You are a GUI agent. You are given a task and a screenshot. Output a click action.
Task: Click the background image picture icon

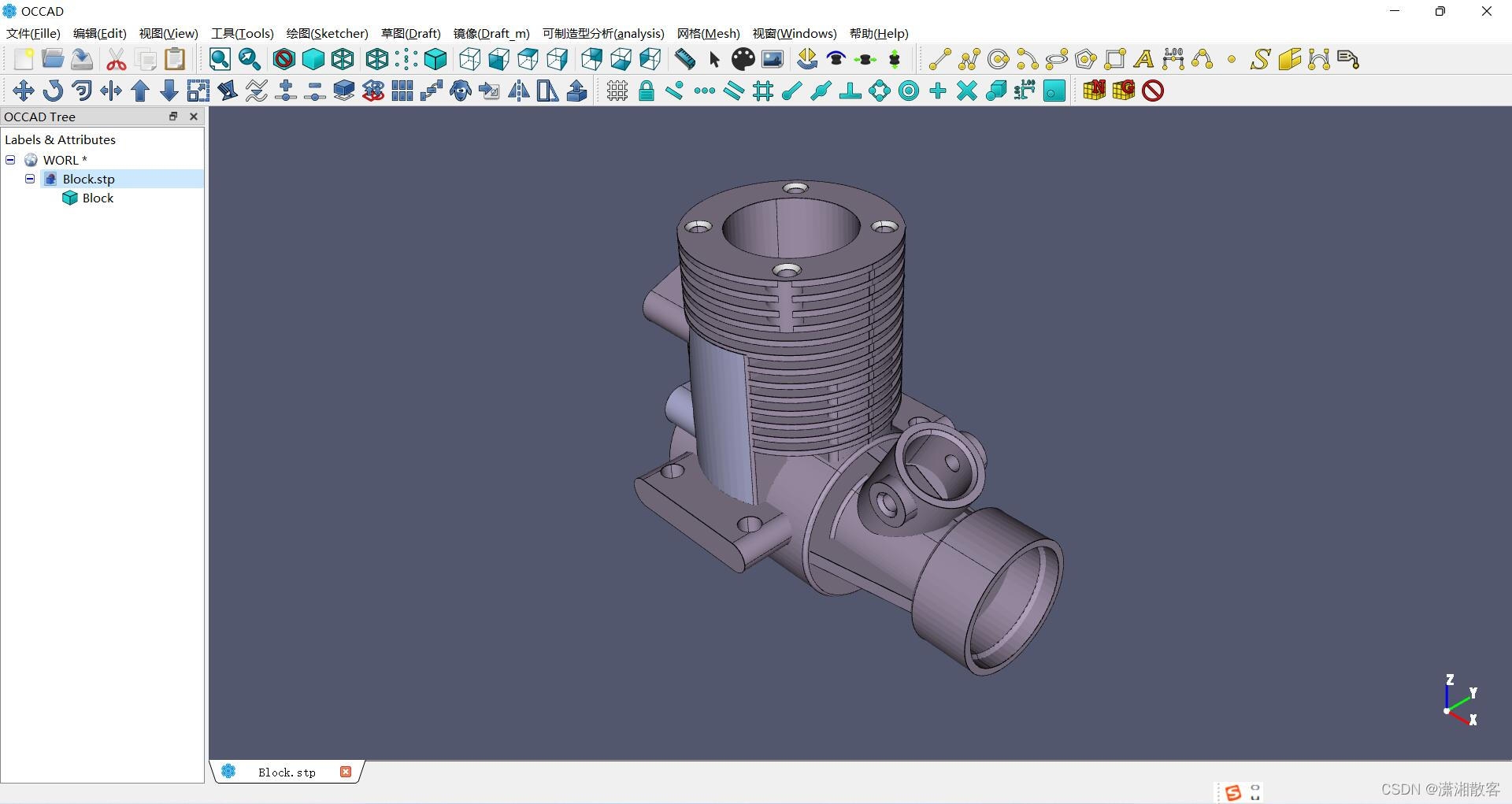click(773, 59)
